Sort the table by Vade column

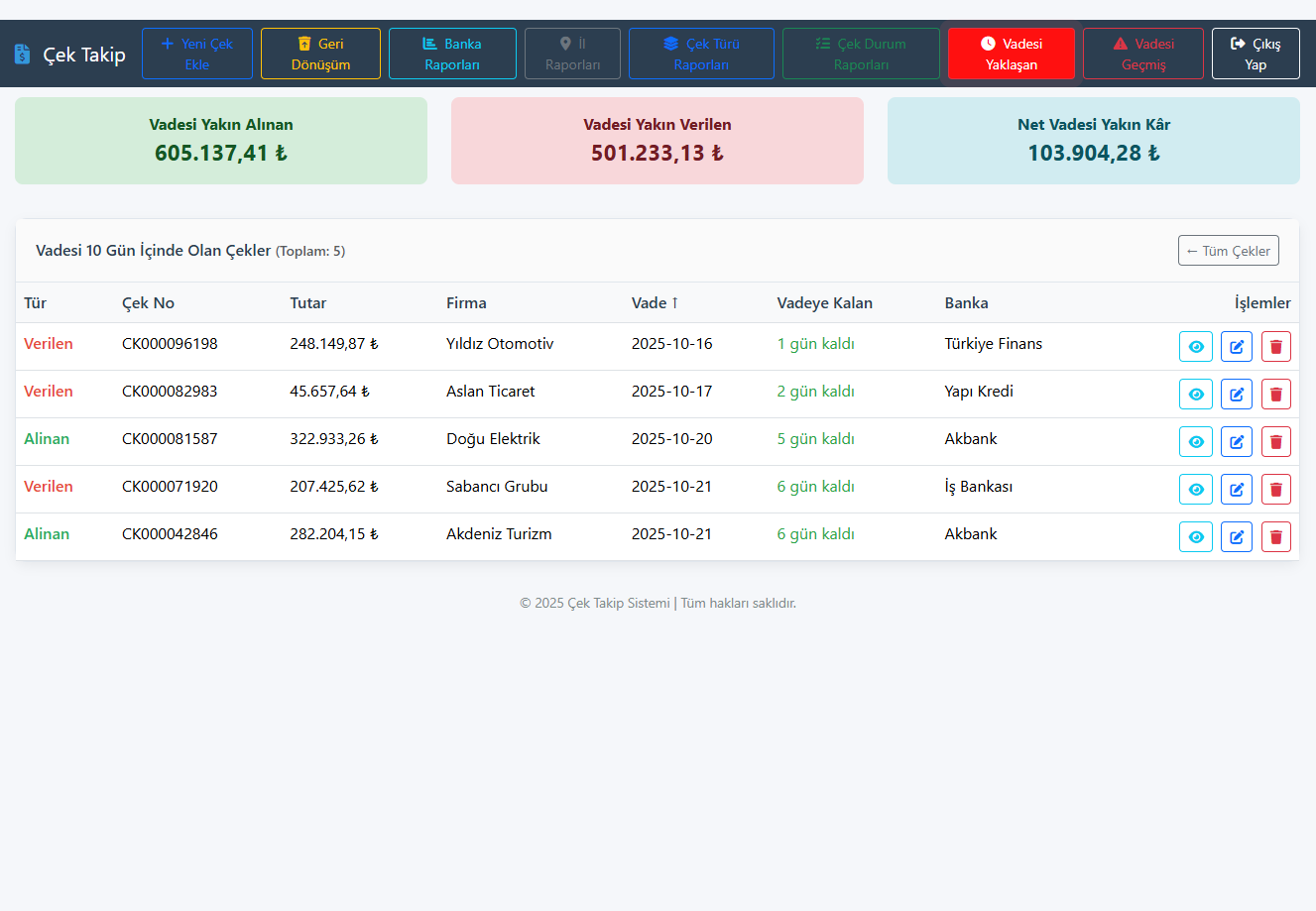[x=655, y=303]
